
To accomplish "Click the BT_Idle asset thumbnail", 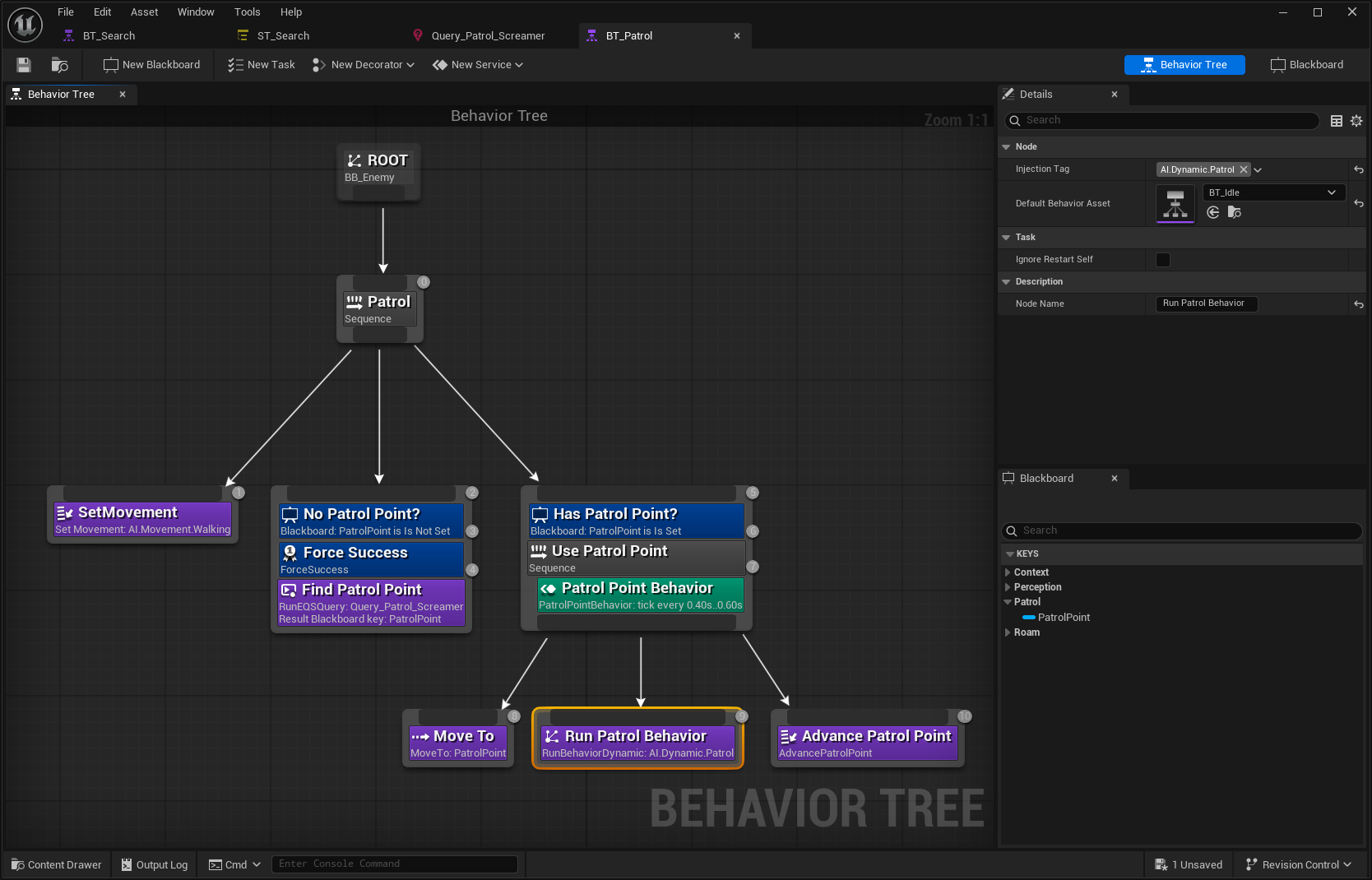I will 1175,203.
